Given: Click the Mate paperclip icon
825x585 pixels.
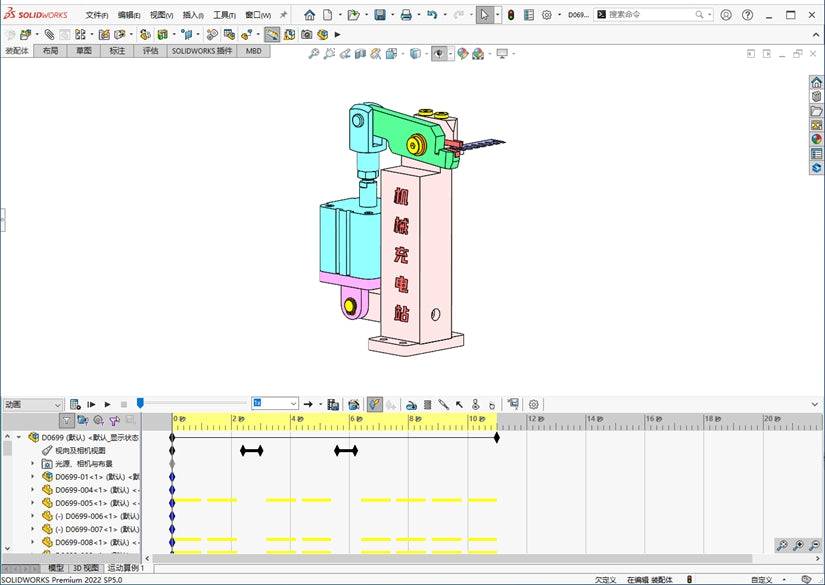Looking at the screenshot, I should click(x=49, y=35).
